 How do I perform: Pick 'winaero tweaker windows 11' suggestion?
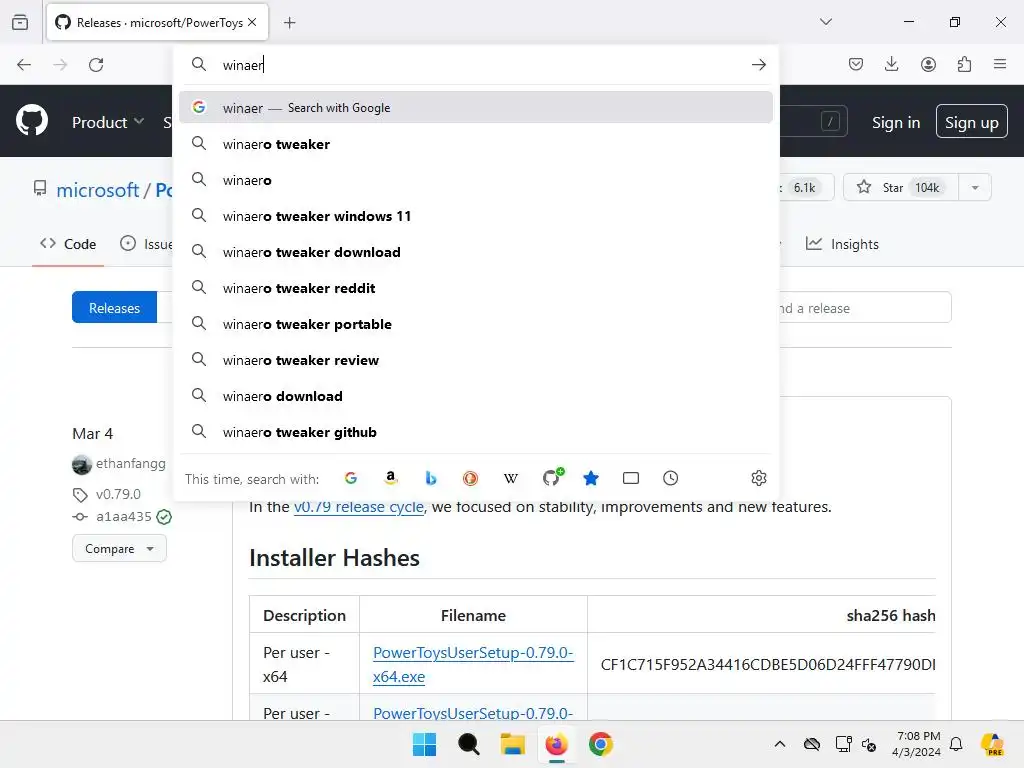point(475,216)
